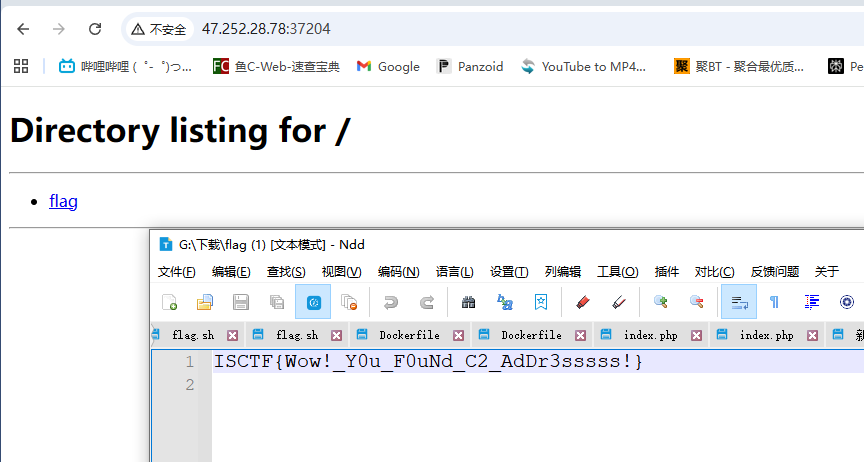Toggle show all characters pilcrow icon
The width and height of the screenshot is (864, 462).
click(x=774, y=301)
